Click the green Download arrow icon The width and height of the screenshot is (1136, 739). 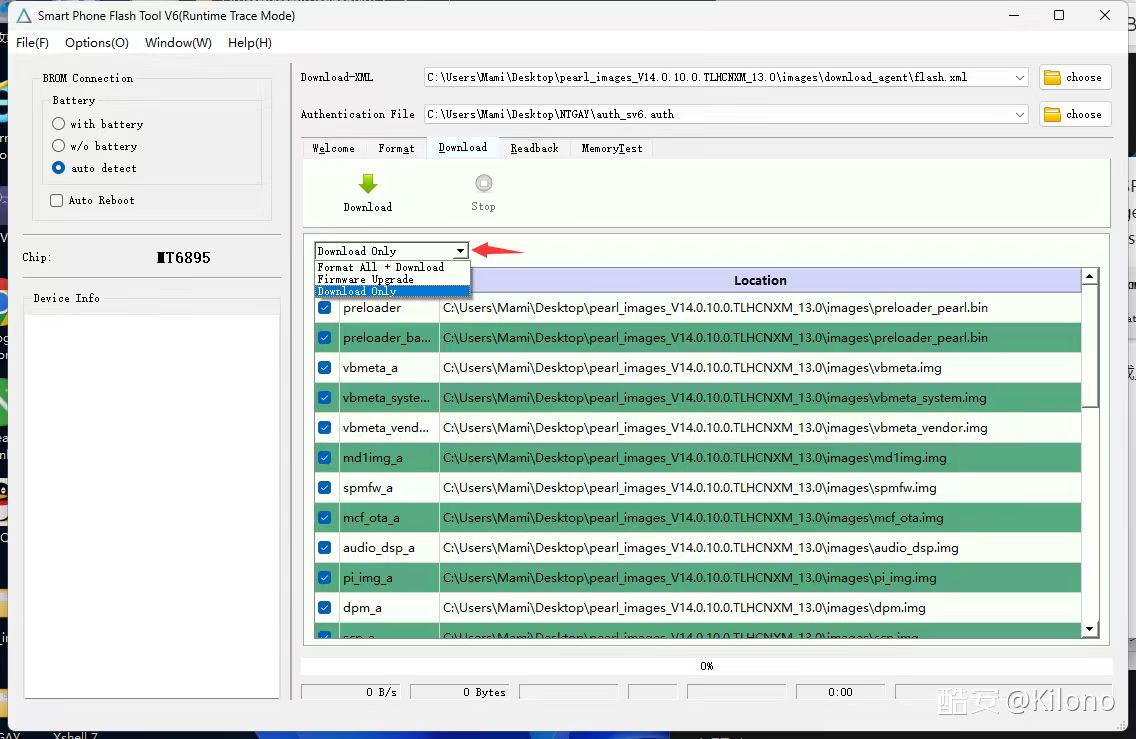(367, 184)
